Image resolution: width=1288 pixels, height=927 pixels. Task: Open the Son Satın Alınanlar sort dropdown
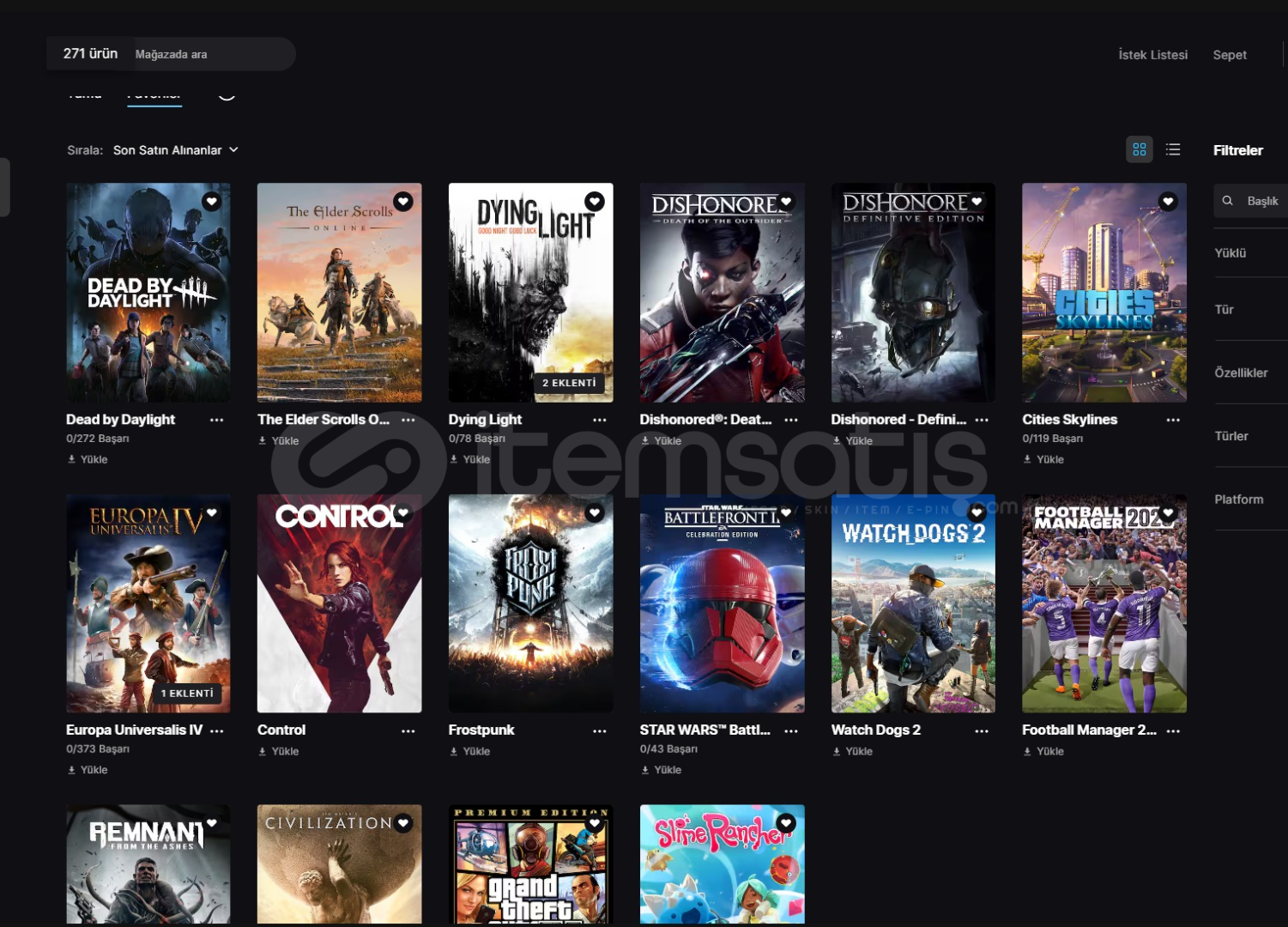point(176,150)
